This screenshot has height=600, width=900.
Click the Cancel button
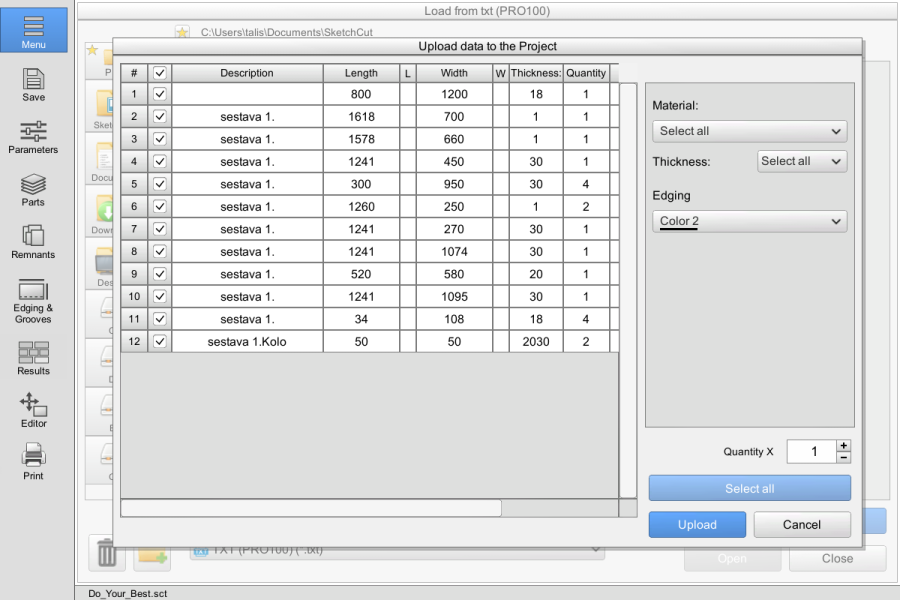point(802,525)
